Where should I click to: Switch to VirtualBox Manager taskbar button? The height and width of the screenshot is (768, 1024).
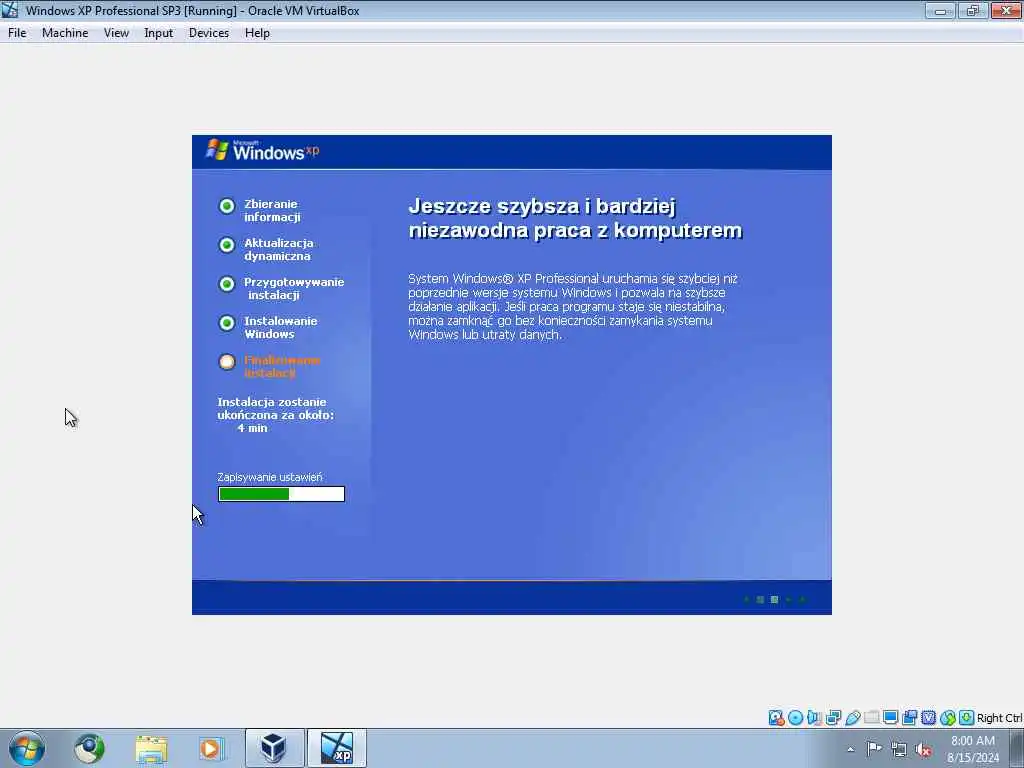pos(274,748)
